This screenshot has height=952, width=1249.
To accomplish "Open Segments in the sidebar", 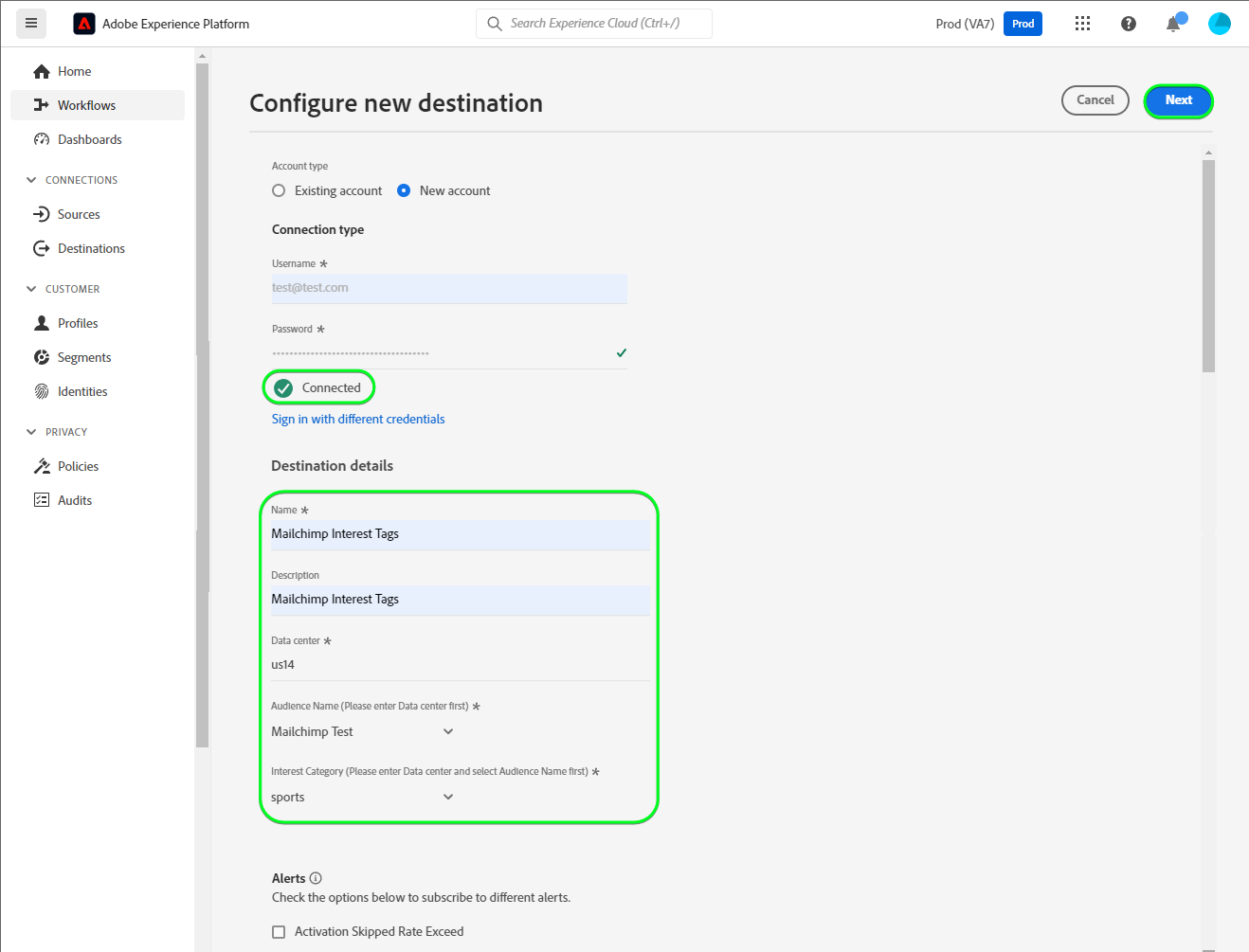I will click(84, 357).
